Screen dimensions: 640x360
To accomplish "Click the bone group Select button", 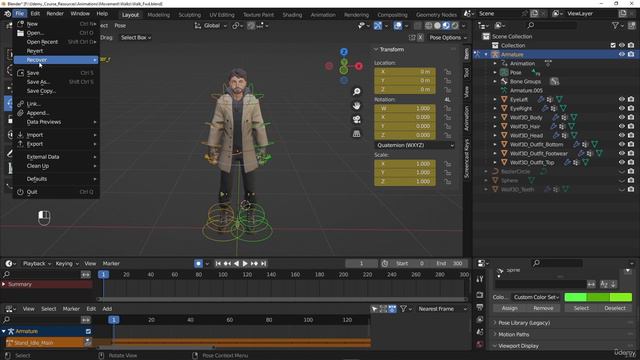I will (581, 309).
